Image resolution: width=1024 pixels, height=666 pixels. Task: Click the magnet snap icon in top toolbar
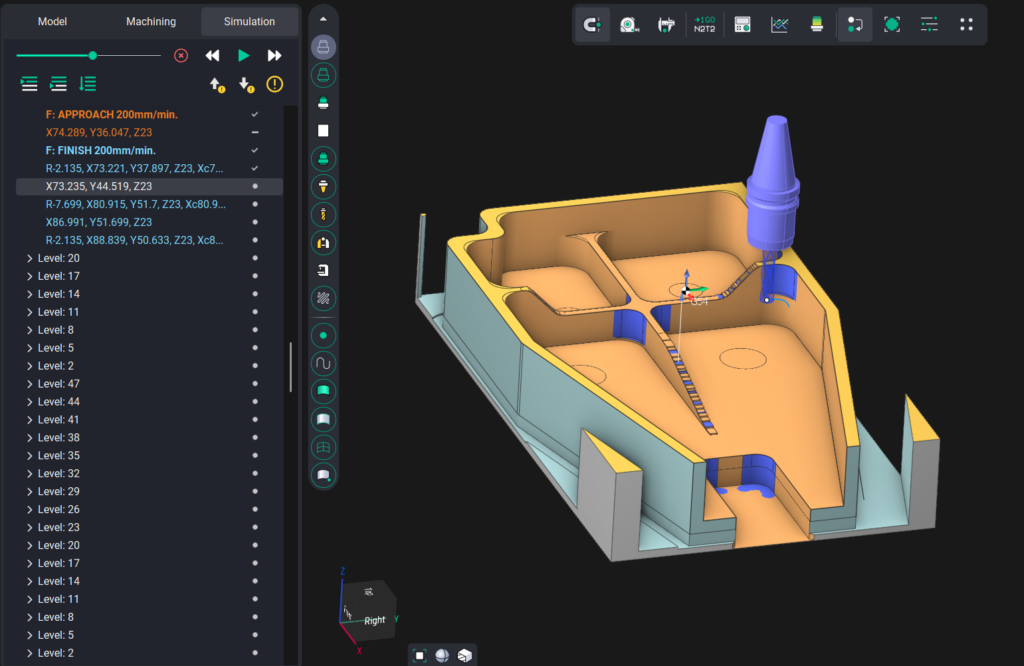593,25
